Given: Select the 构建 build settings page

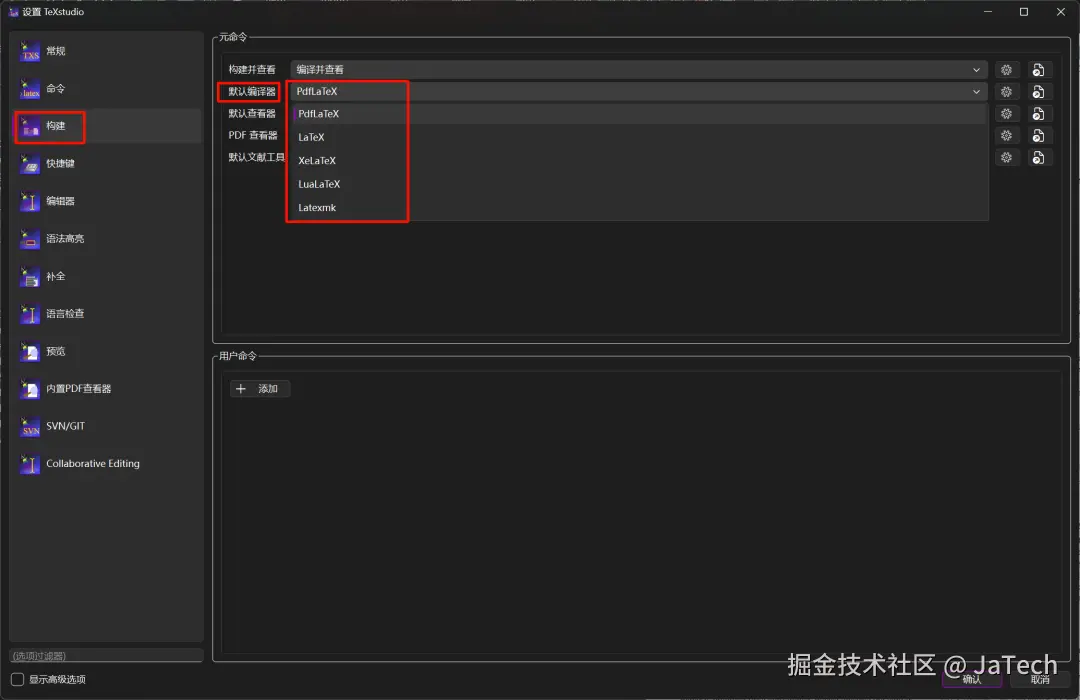Looking at the screenshot, I should point(106,126).
